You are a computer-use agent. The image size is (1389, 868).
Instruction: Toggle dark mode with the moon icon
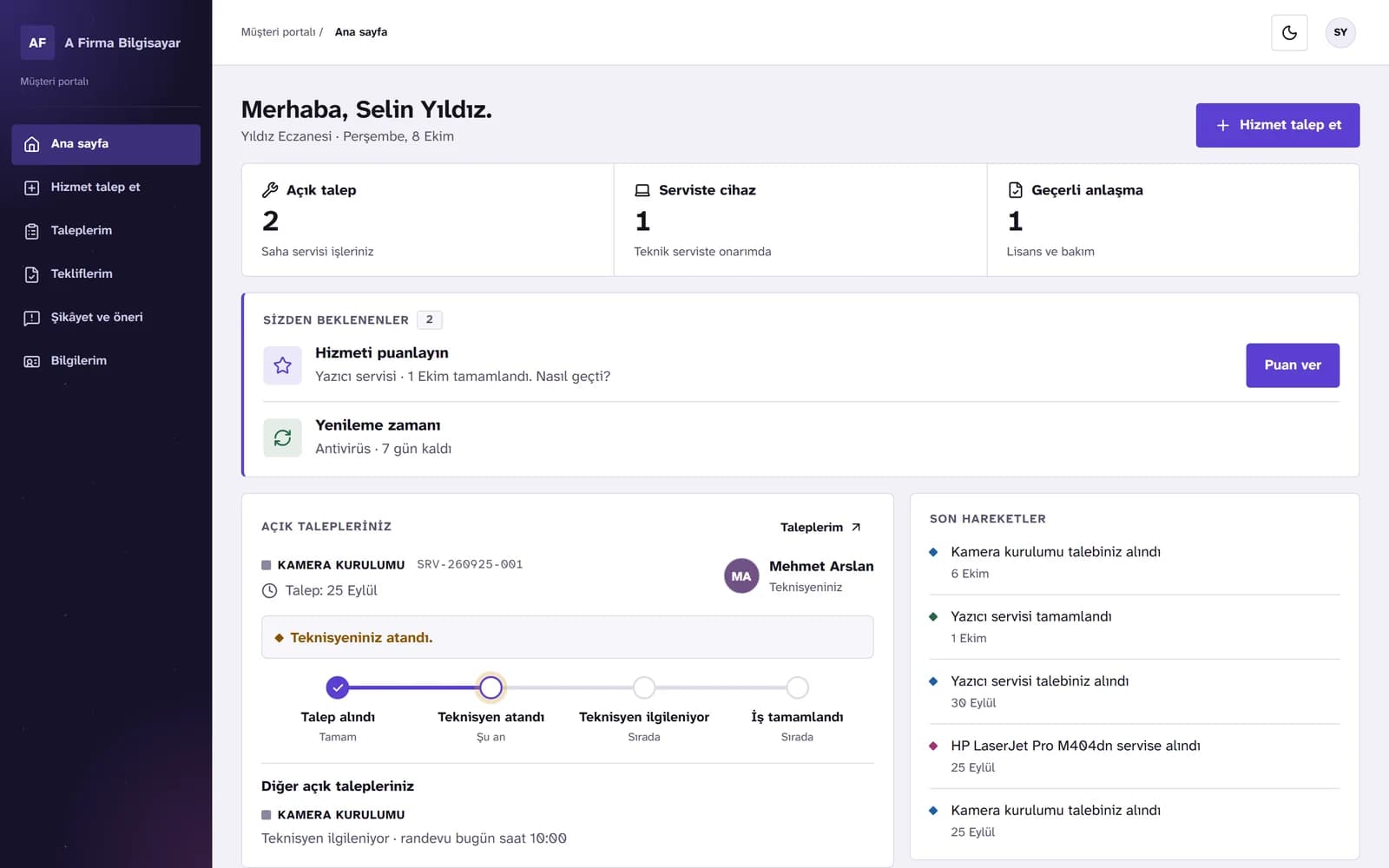tap(1289, 33)
